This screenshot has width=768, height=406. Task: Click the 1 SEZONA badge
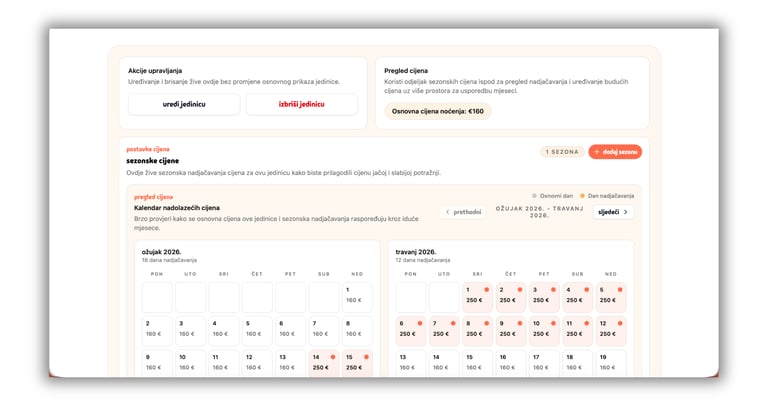pos(561,152)
